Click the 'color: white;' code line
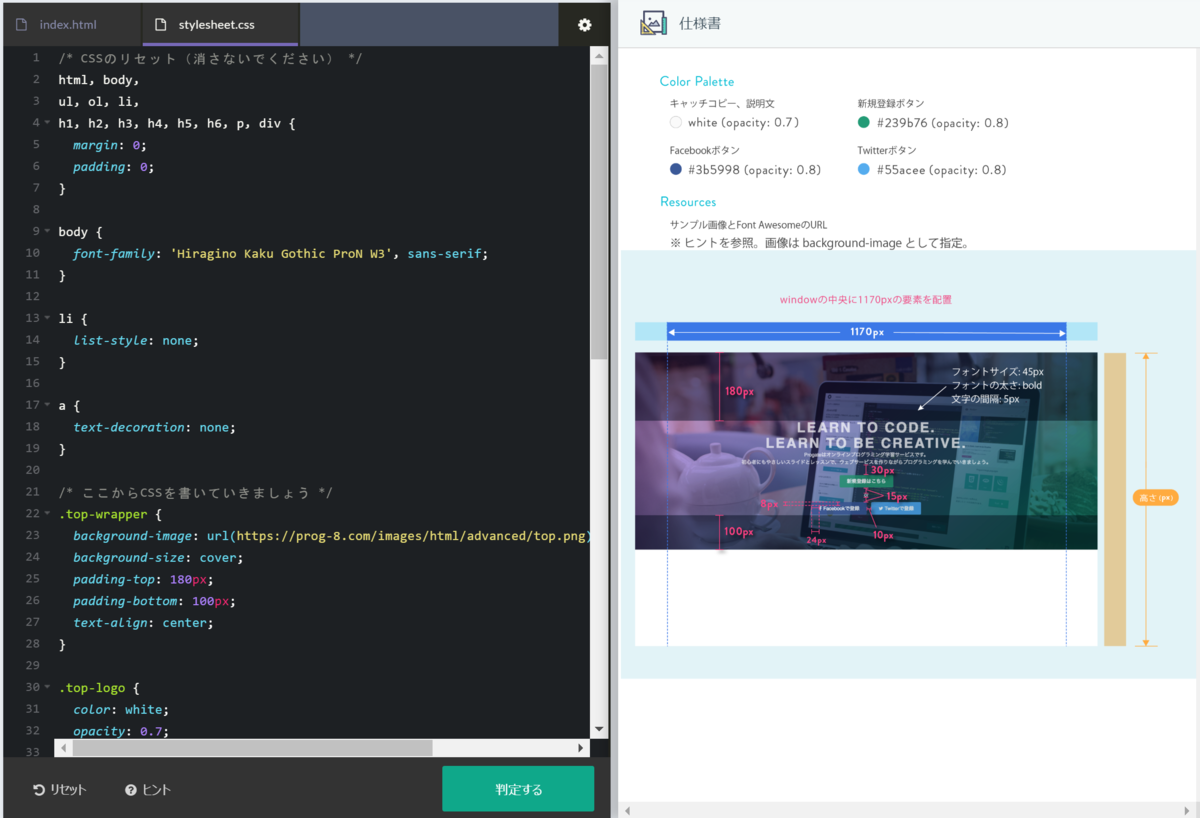This screenshot has height=818, width=1200. (x=121, y=710)
